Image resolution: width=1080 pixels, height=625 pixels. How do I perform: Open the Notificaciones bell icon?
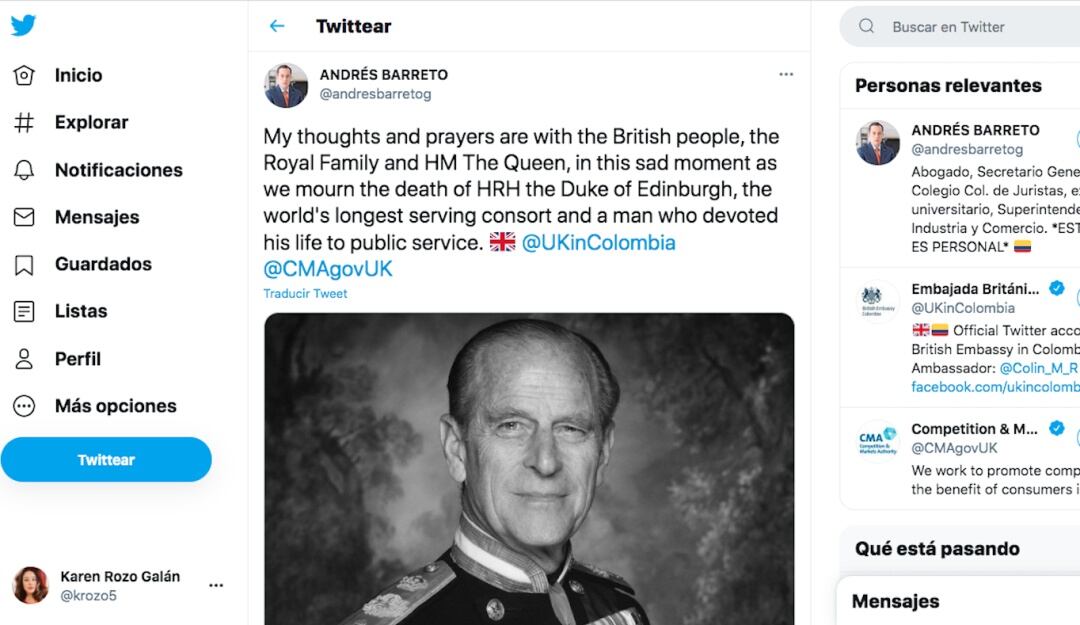click(x=24, y=170)
